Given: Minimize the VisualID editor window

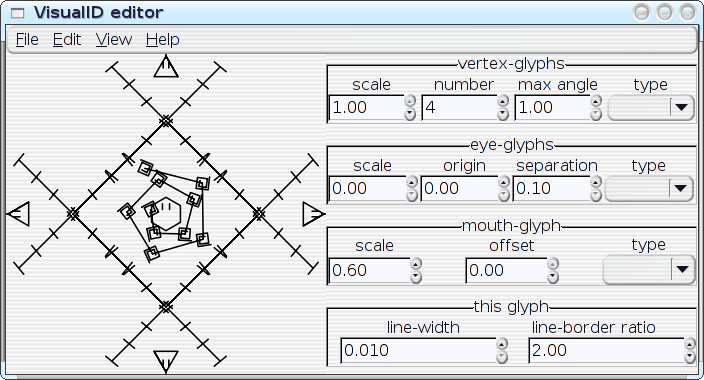Looking at the screenshot, I should pos(642,12).
